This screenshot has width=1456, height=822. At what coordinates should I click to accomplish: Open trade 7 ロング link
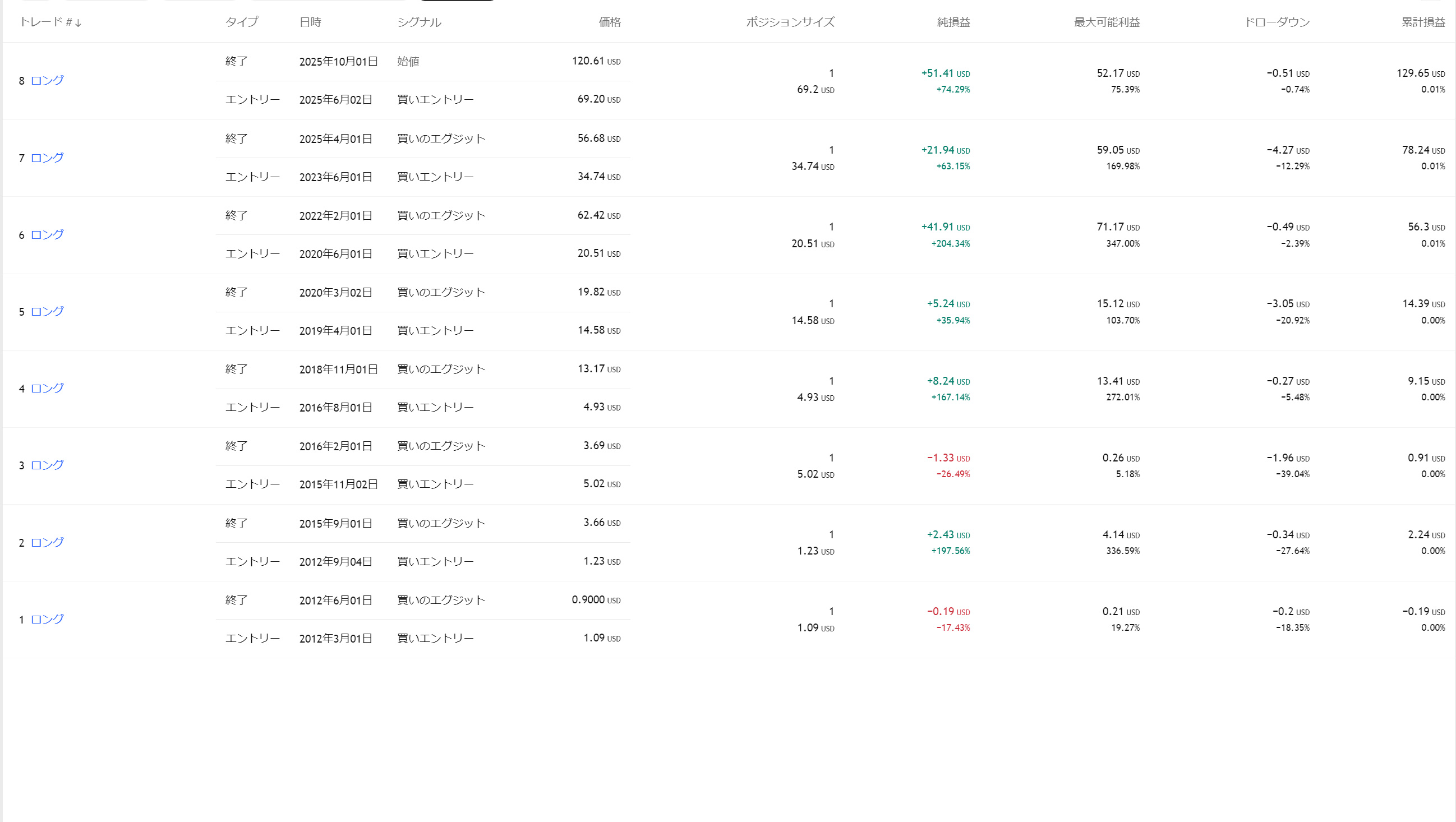[47, 158]
